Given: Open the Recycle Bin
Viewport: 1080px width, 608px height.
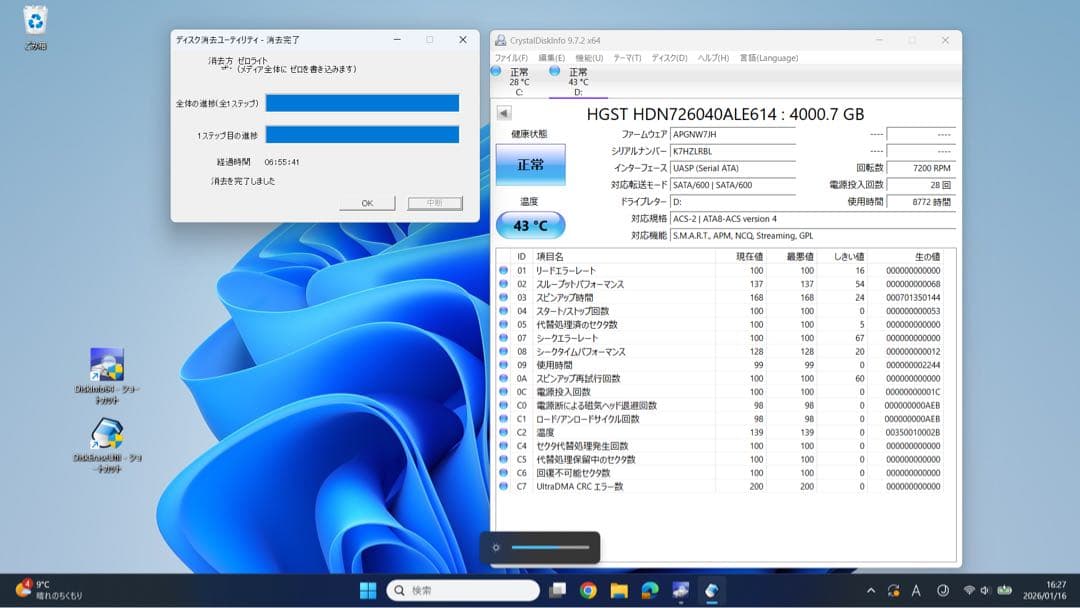Looking at the screenshot, I should [x=35, y=22].
